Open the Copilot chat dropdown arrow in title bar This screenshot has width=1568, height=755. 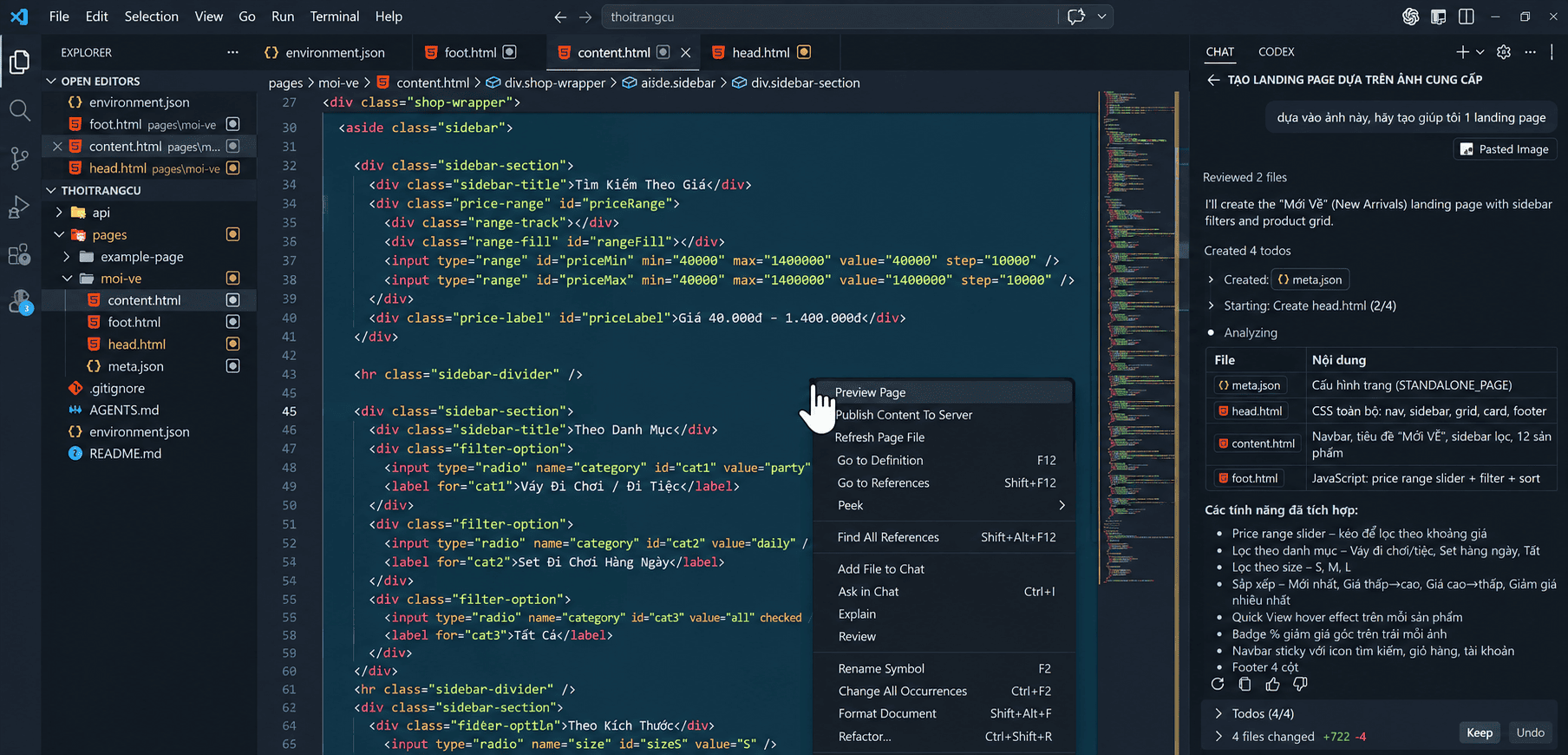click(x=1102, y=16)
